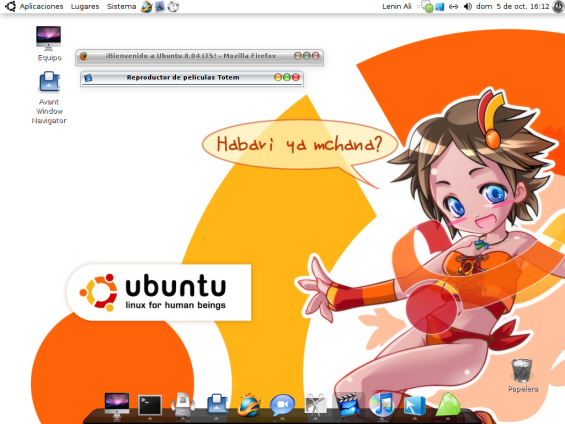Open the clapperboard movie player in dock

[348, 405]
